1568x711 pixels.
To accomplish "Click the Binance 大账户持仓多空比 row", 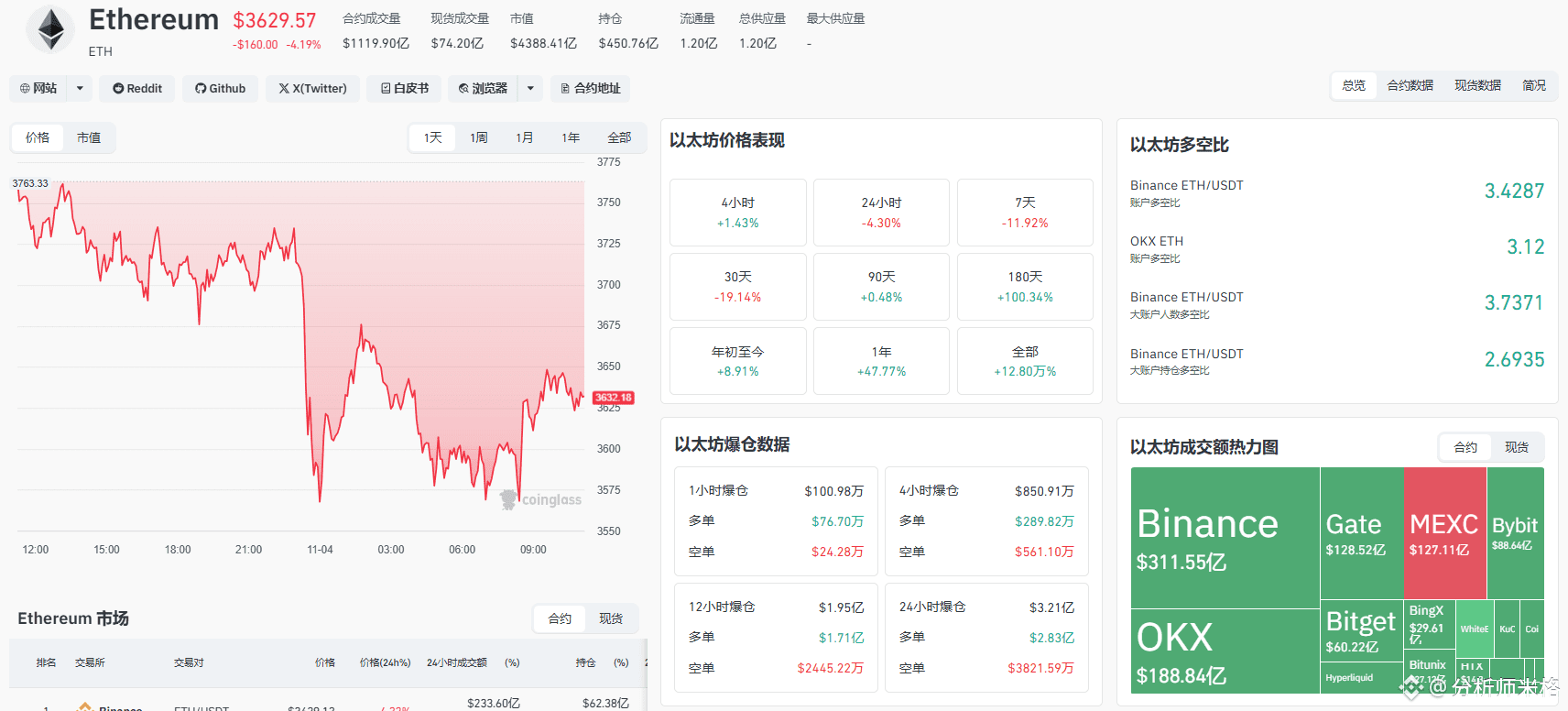I will pyautogui.click(x=1337, y=361).
